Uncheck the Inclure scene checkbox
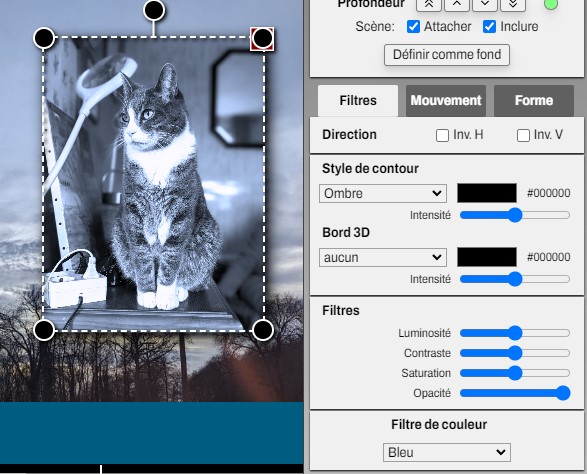Viewport: 587px width, 474px height. coord(489,27)
